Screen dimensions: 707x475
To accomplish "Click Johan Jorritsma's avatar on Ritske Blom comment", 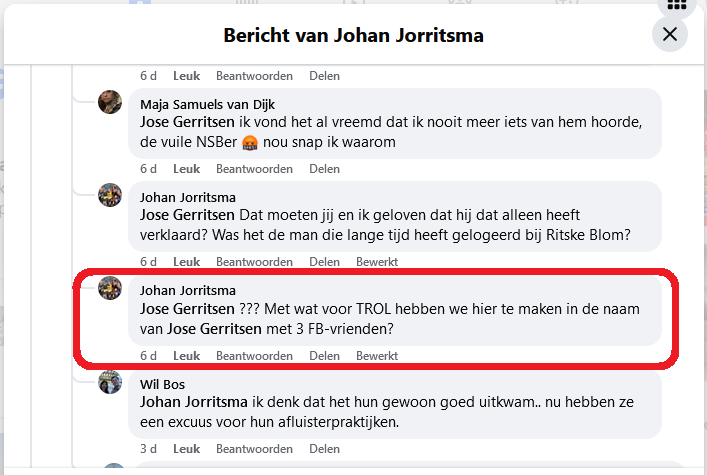I will [110, 195].
